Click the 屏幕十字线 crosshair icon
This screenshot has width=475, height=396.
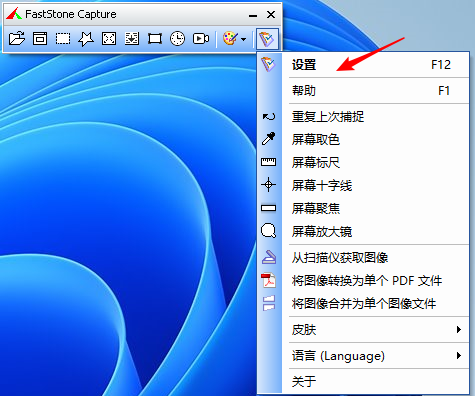(269, 185)
